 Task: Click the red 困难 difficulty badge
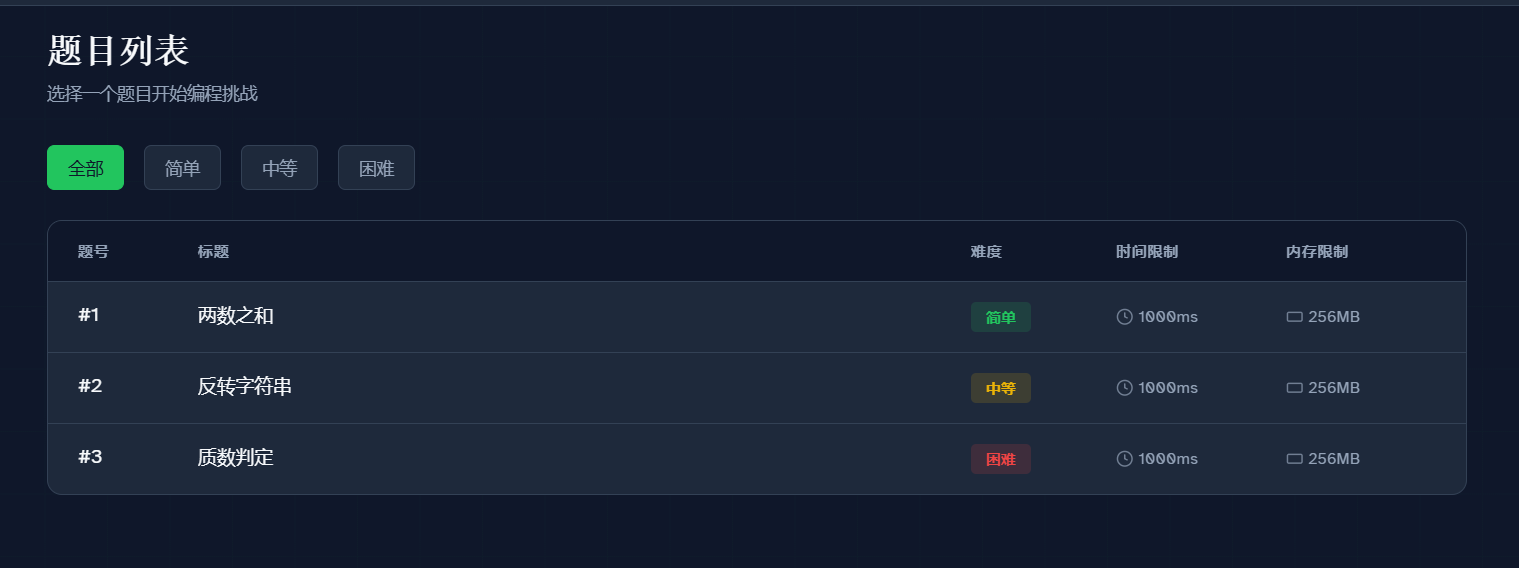pos(1000,459)
